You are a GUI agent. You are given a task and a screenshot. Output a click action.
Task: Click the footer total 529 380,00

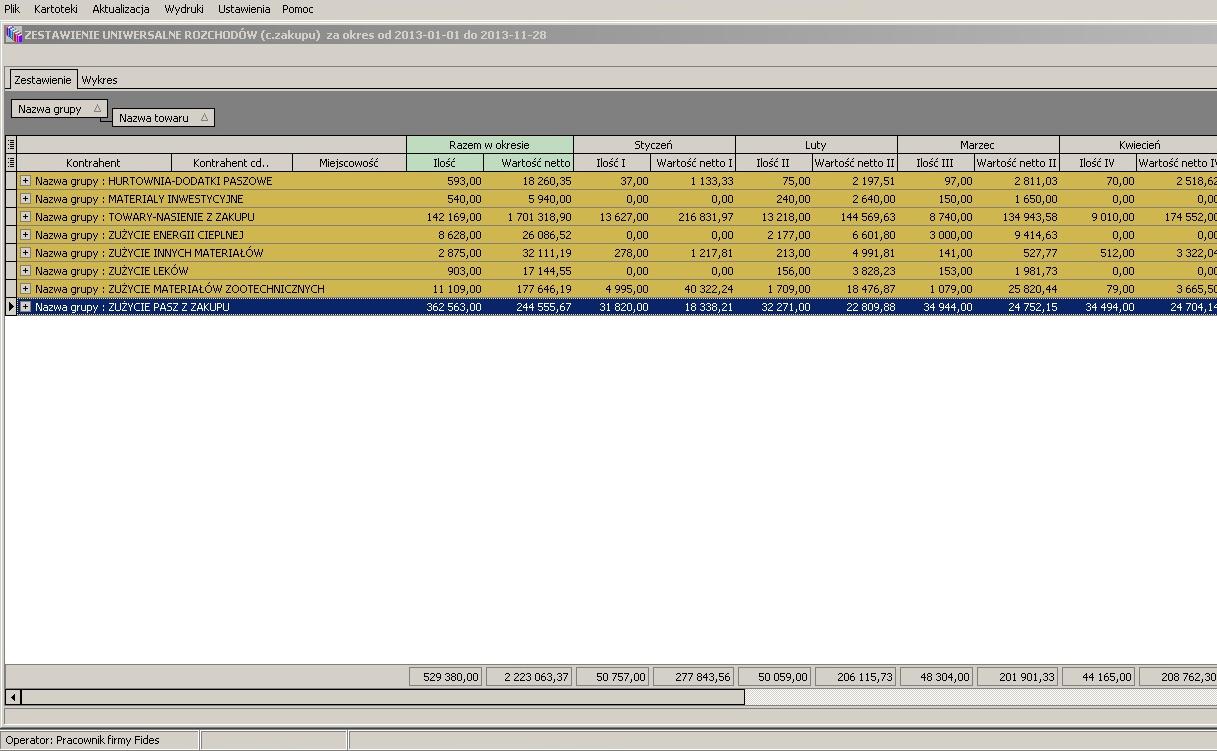pyautogui.click(x=446, y=677)
